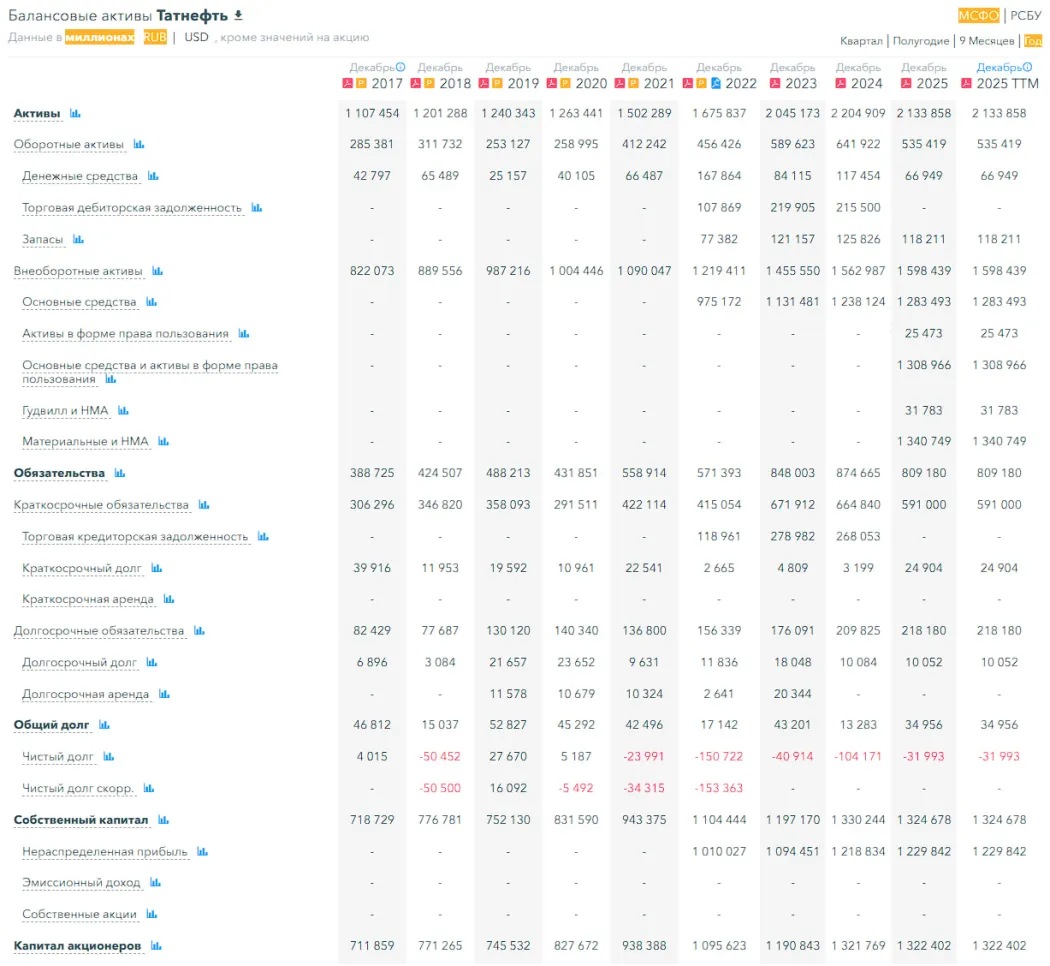Switch the currency to USD

point(196,37)
